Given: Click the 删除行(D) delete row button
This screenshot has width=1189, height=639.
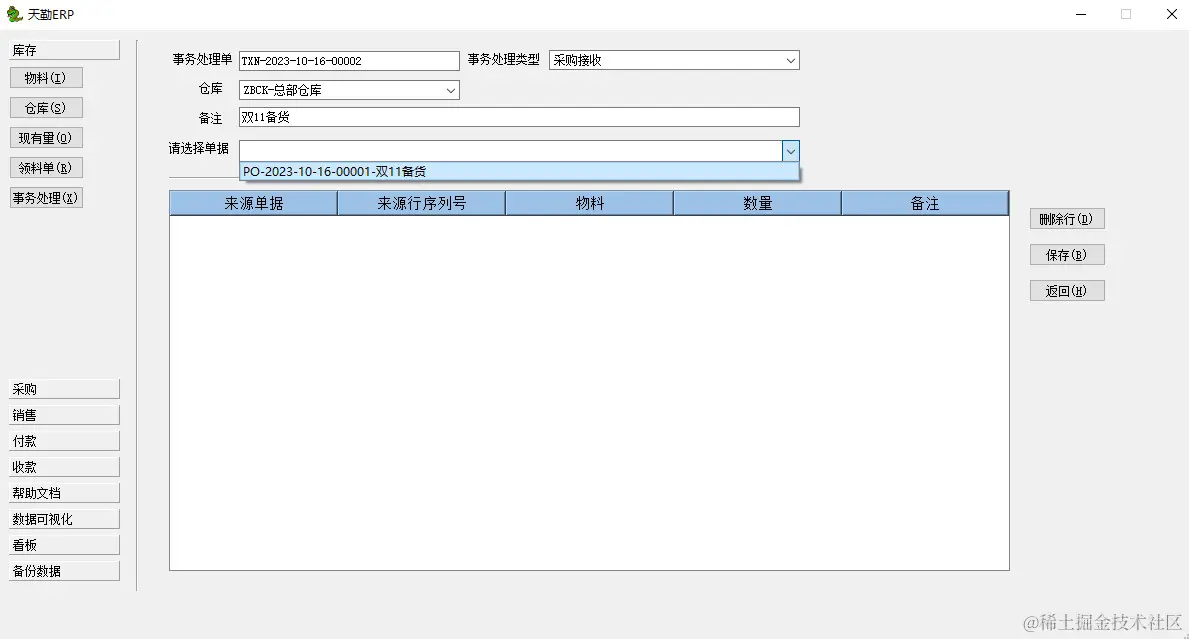Looking at the screenshot, I should pyautogui.click(x=1066, y=218).
